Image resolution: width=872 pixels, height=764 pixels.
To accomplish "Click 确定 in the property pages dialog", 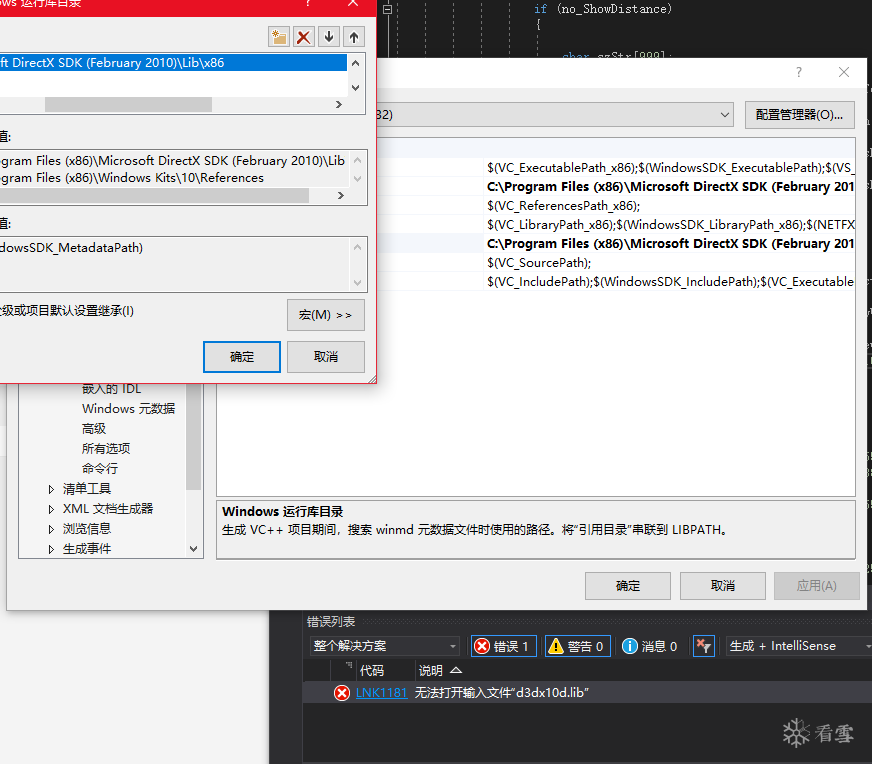I will pos(628,586).
